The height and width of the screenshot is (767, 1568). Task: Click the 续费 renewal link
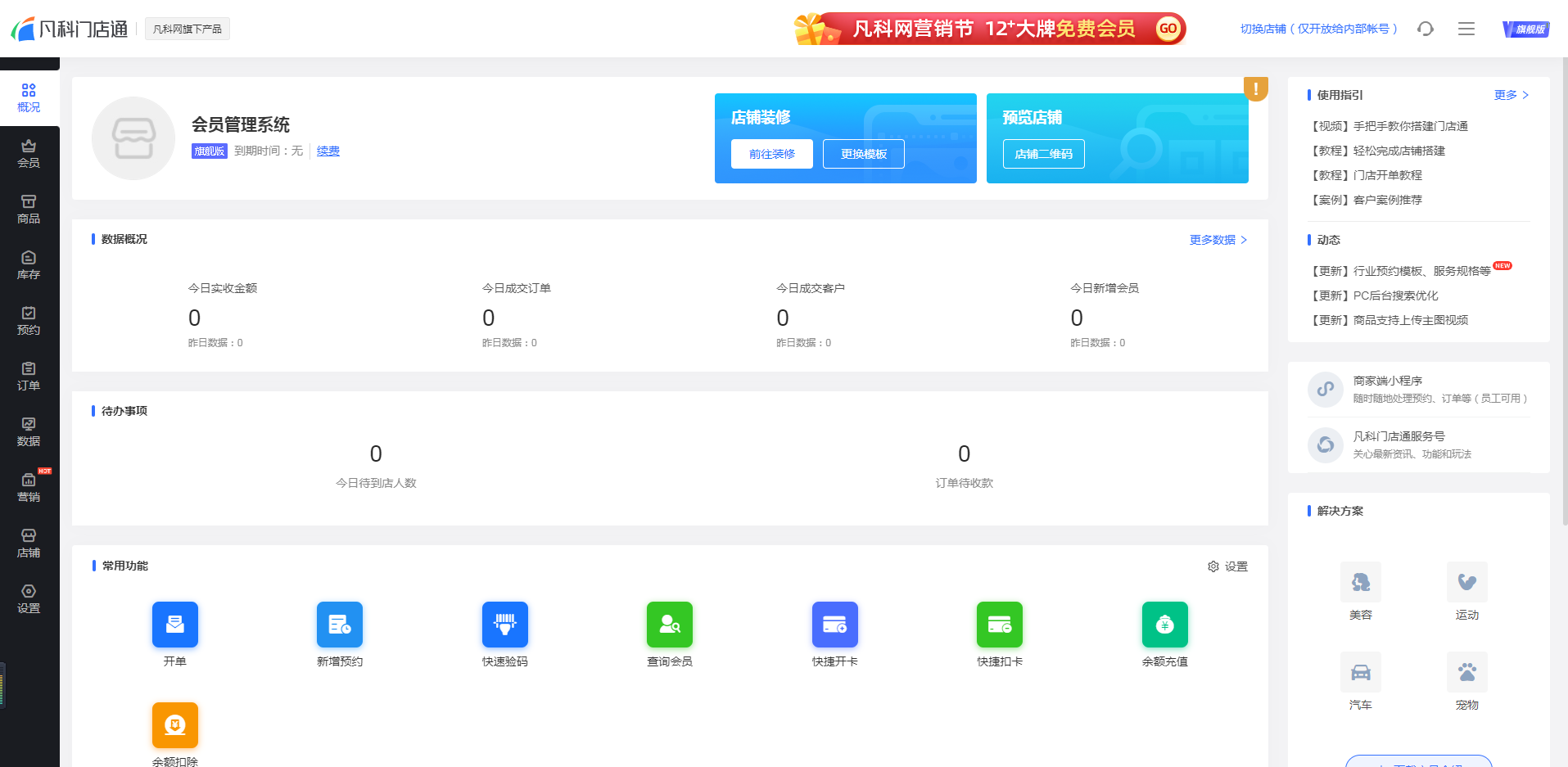click(328, 151)
